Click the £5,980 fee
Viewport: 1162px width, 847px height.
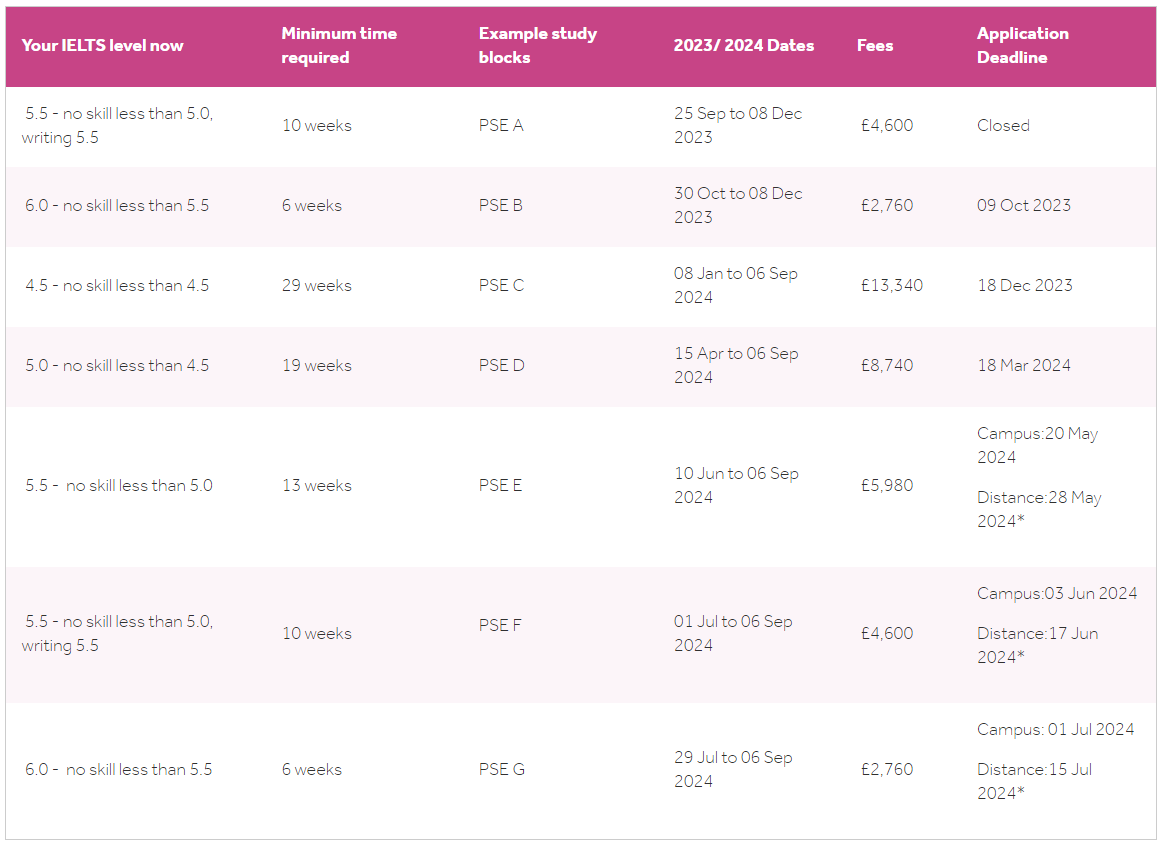click(887, 485)
